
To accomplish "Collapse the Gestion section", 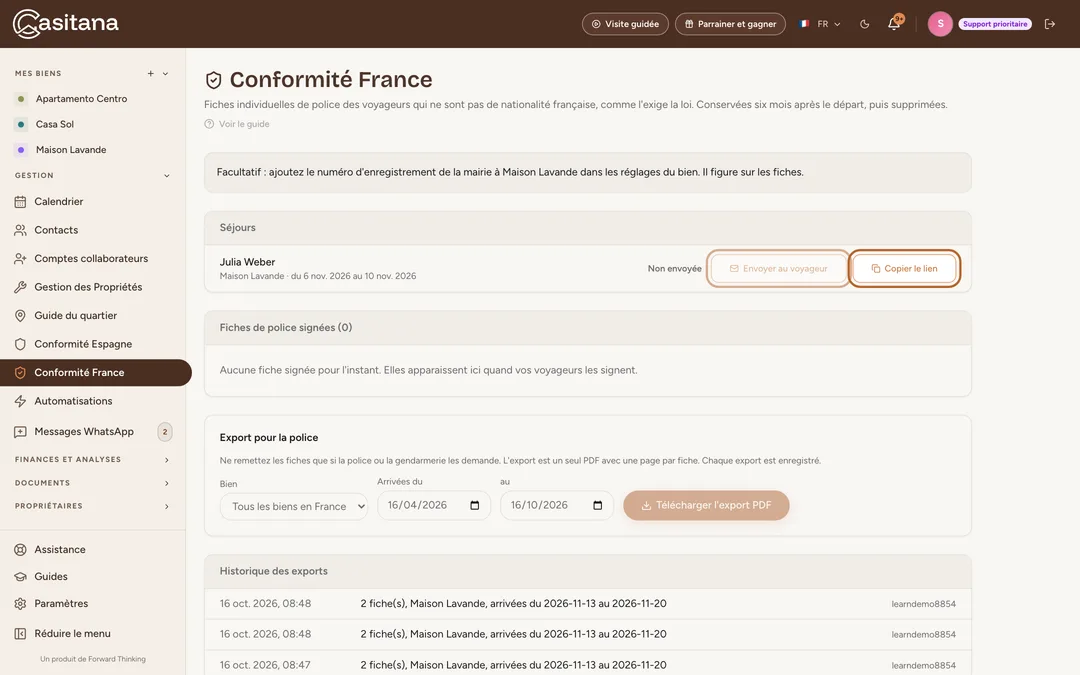I will tap(167, 176).
